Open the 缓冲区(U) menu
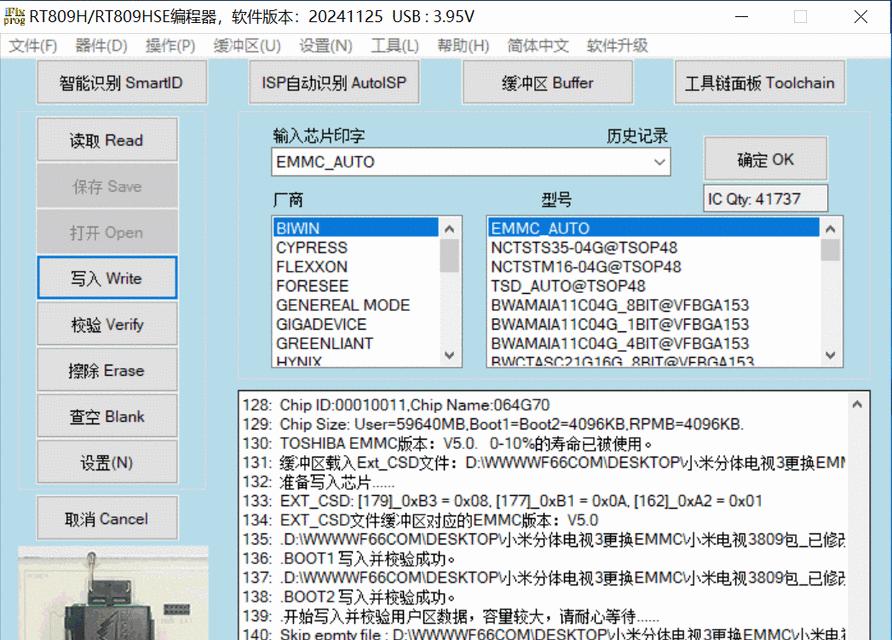892x640 pixels. 247,46
